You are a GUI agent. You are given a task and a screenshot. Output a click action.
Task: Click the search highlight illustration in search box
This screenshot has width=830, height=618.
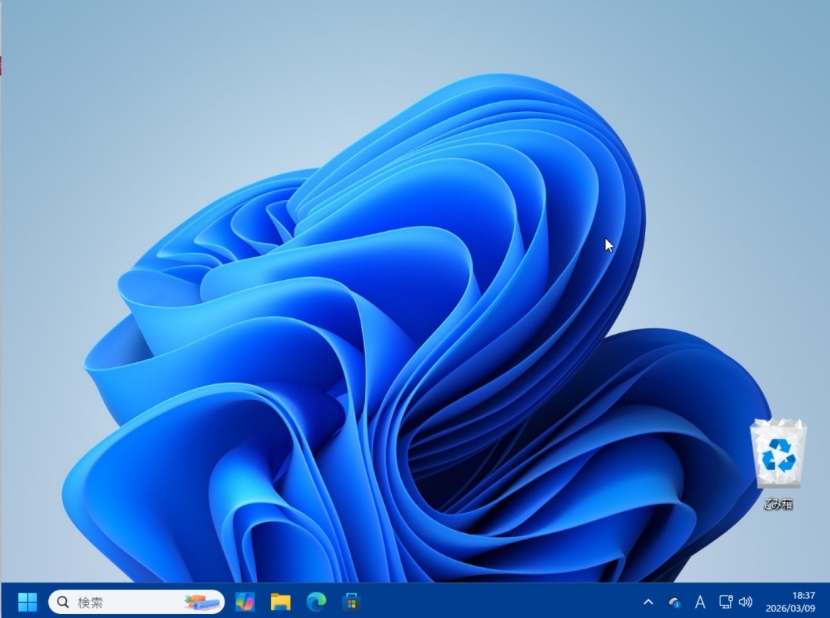(x=202, y=602)
